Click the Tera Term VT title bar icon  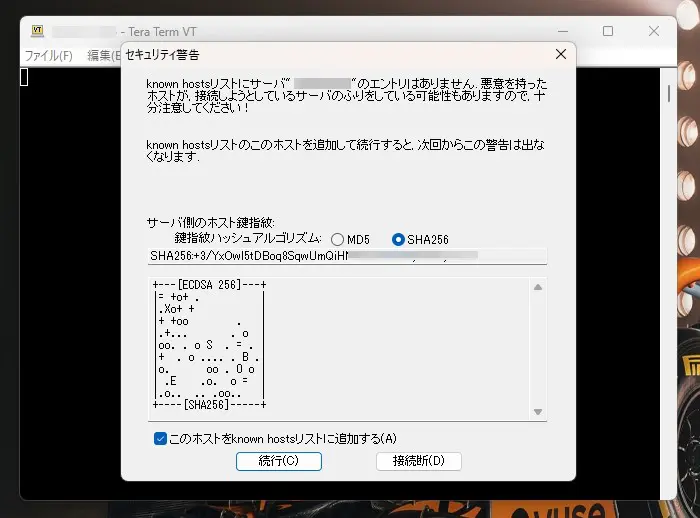click(36, 31)
